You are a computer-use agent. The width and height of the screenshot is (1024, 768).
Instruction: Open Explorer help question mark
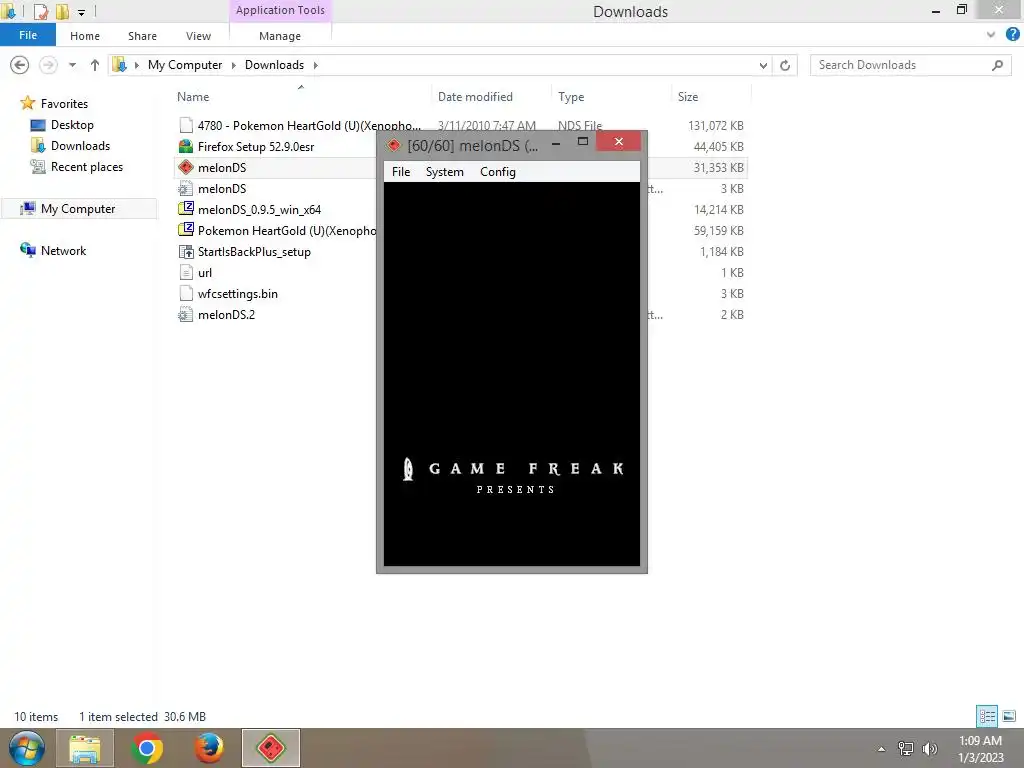1012,35
